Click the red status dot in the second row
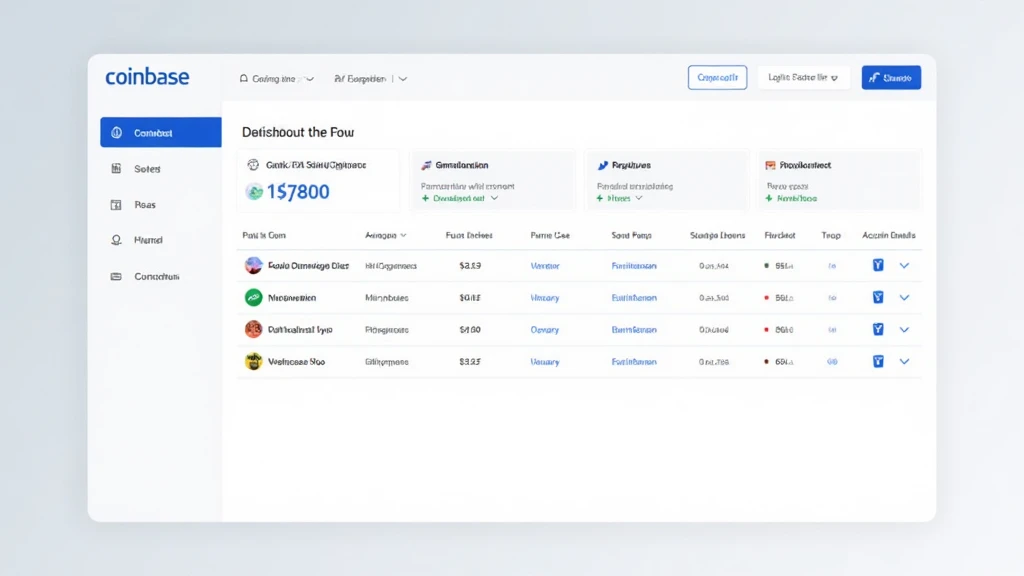 (x=766, y=297)
